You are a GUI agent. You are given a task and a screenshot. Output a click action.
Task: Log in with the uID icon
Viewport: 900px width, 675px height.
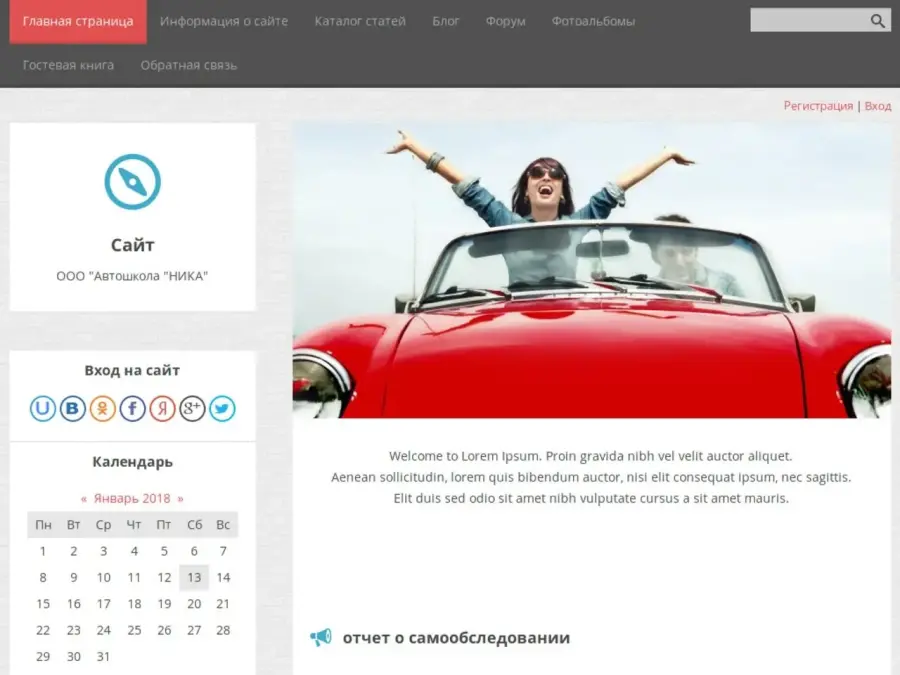tap(43, 408)
